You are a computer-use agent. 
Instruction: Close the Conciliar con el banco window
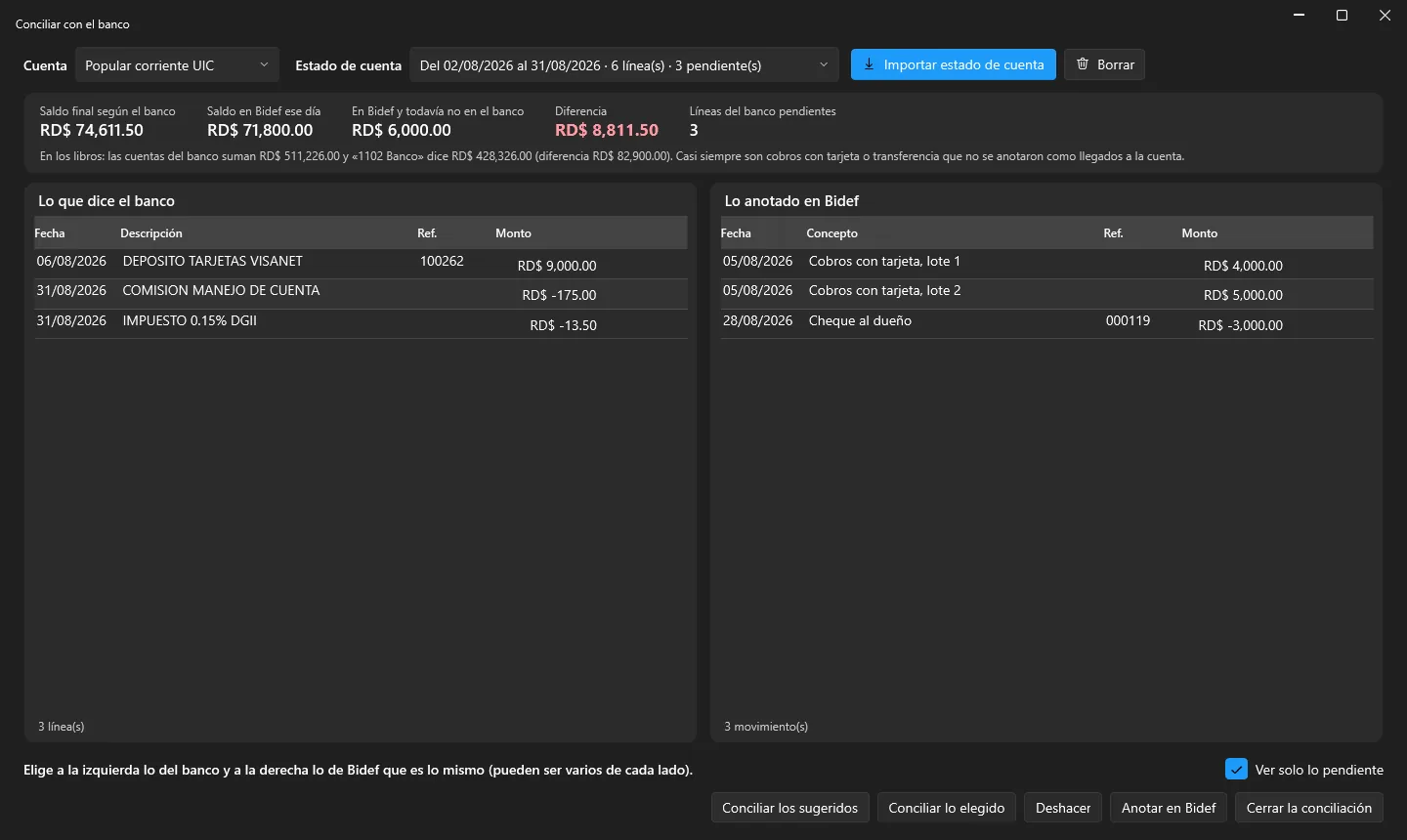1386,16
